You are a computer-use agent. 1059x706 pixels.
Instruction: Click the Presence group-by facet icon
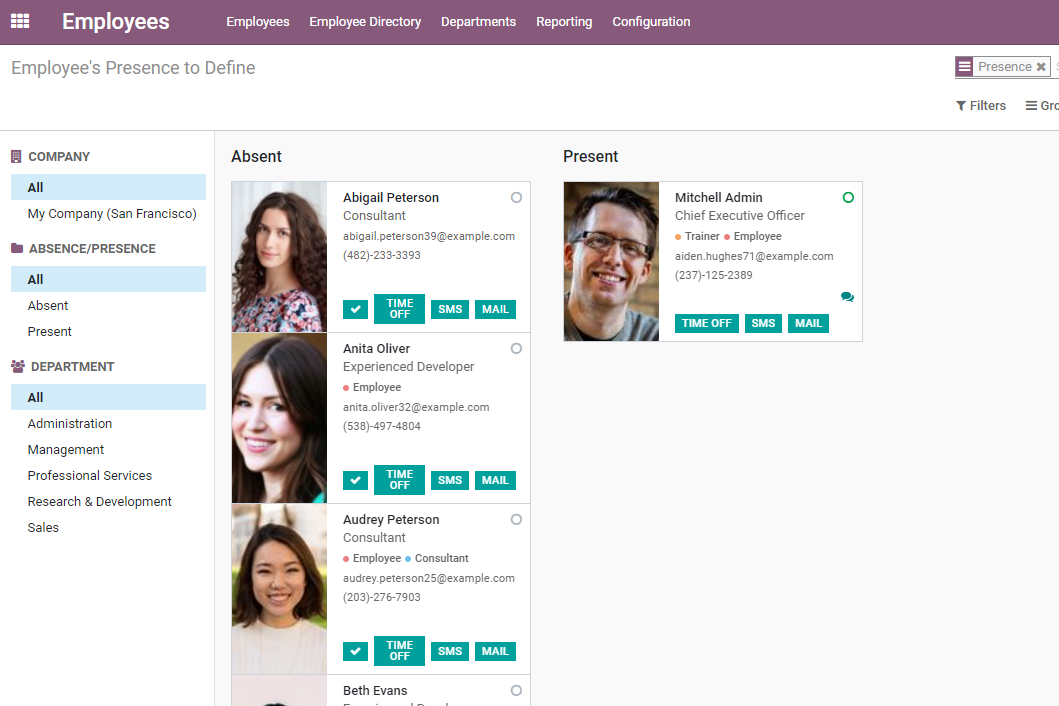click(964, 67)
